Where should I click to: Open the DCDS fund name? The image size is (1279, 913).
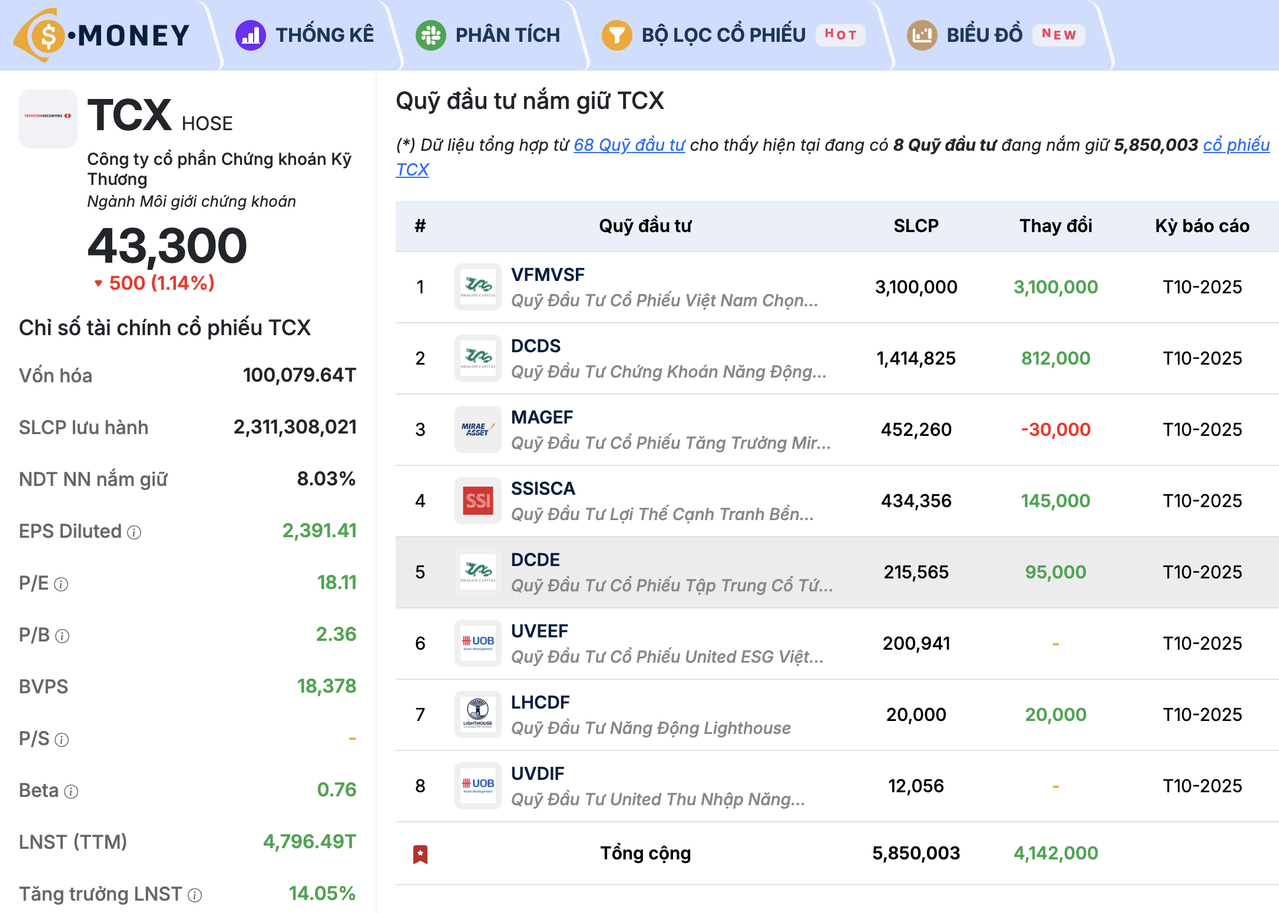(536, 346)
